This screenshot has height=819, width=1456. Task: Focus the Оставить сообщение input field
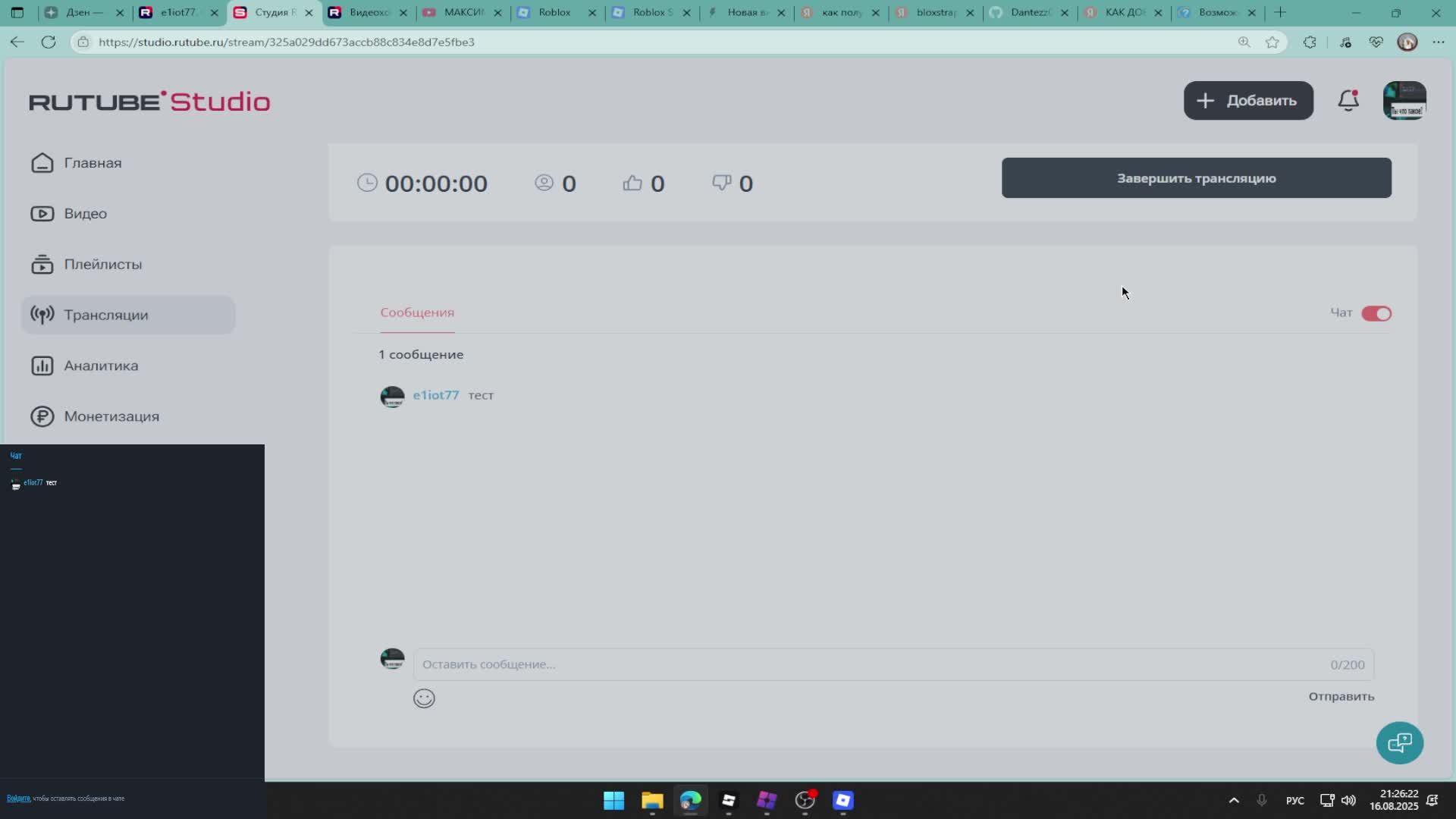(872, 664)
